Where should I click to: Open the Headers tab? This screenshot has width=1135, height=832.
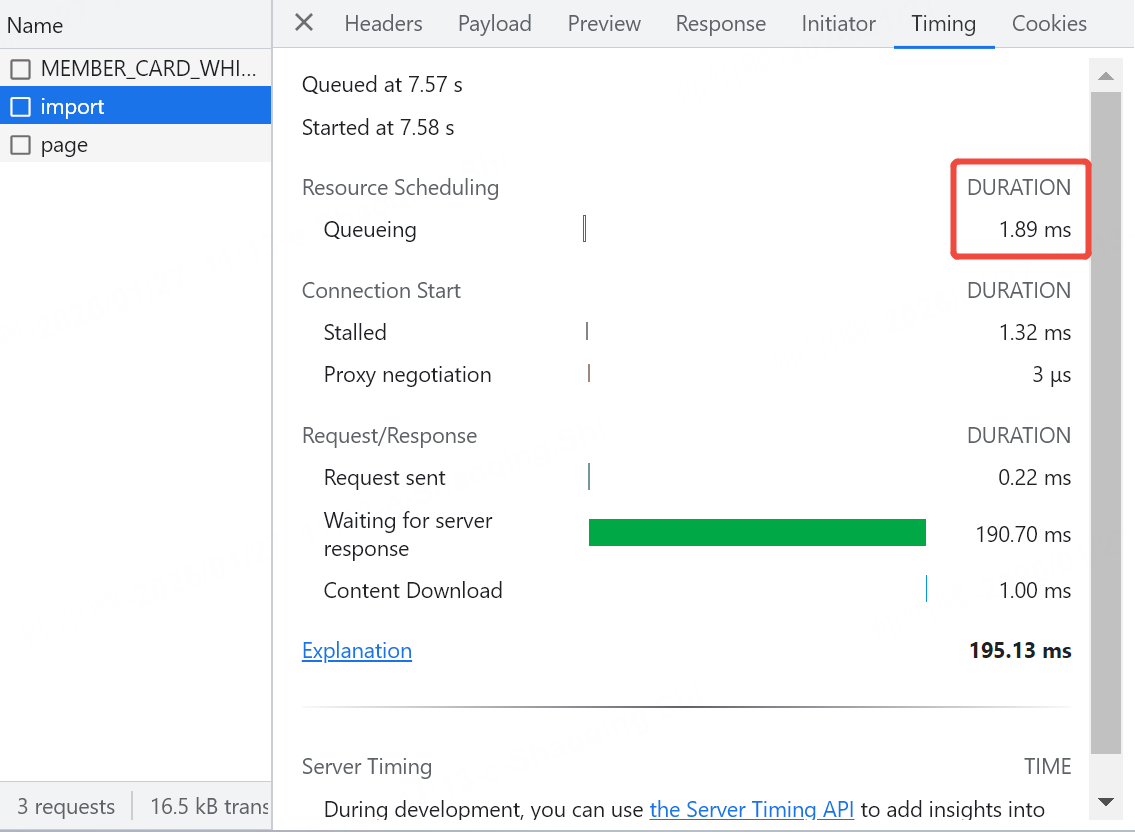tap(383, 24)
